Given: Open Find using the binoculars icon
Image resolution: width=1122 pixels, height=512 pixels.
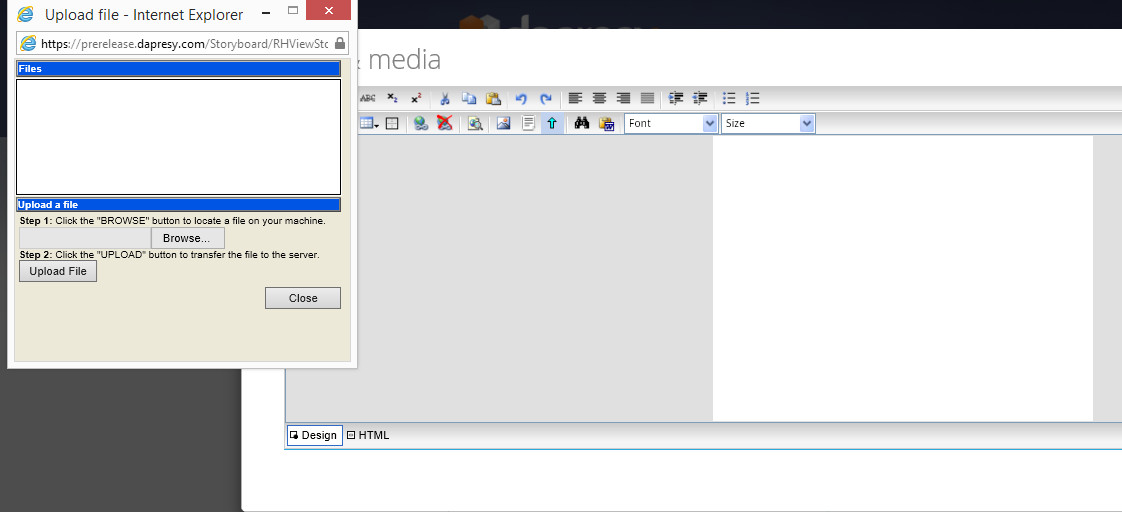Looking at the screenshot, I should 582,123.
